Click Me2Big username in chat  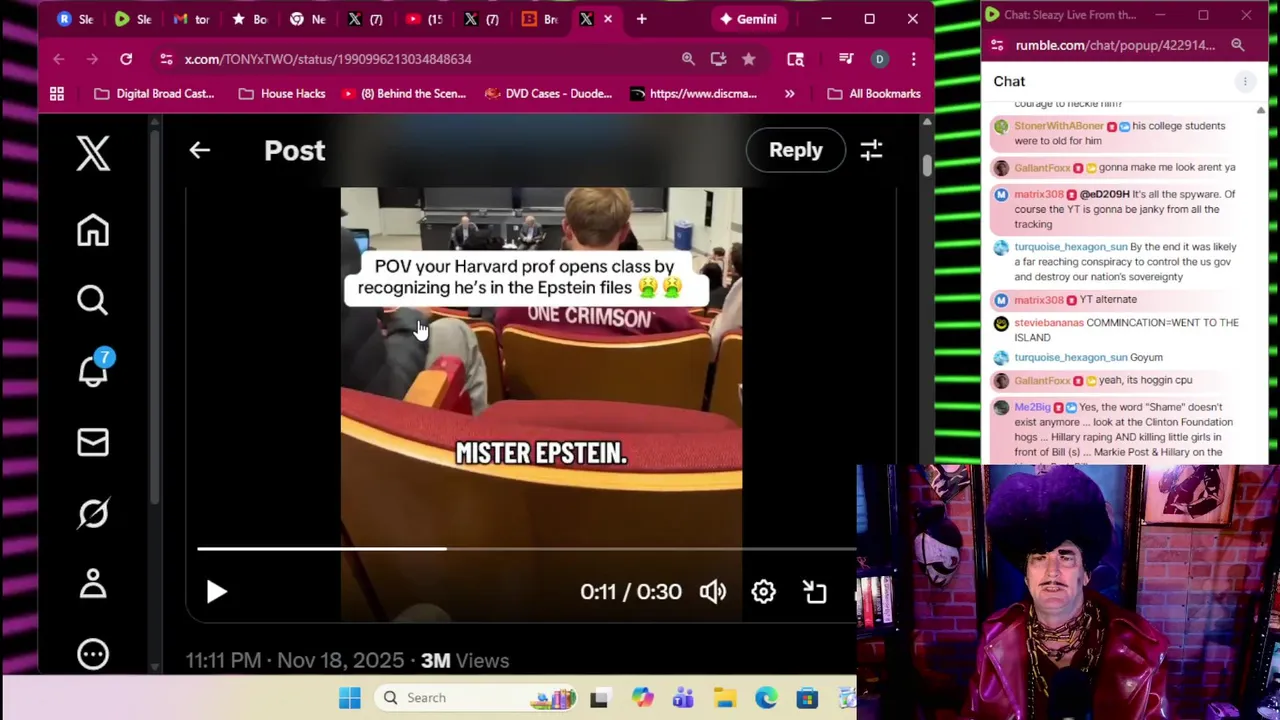coord(1032,407)
